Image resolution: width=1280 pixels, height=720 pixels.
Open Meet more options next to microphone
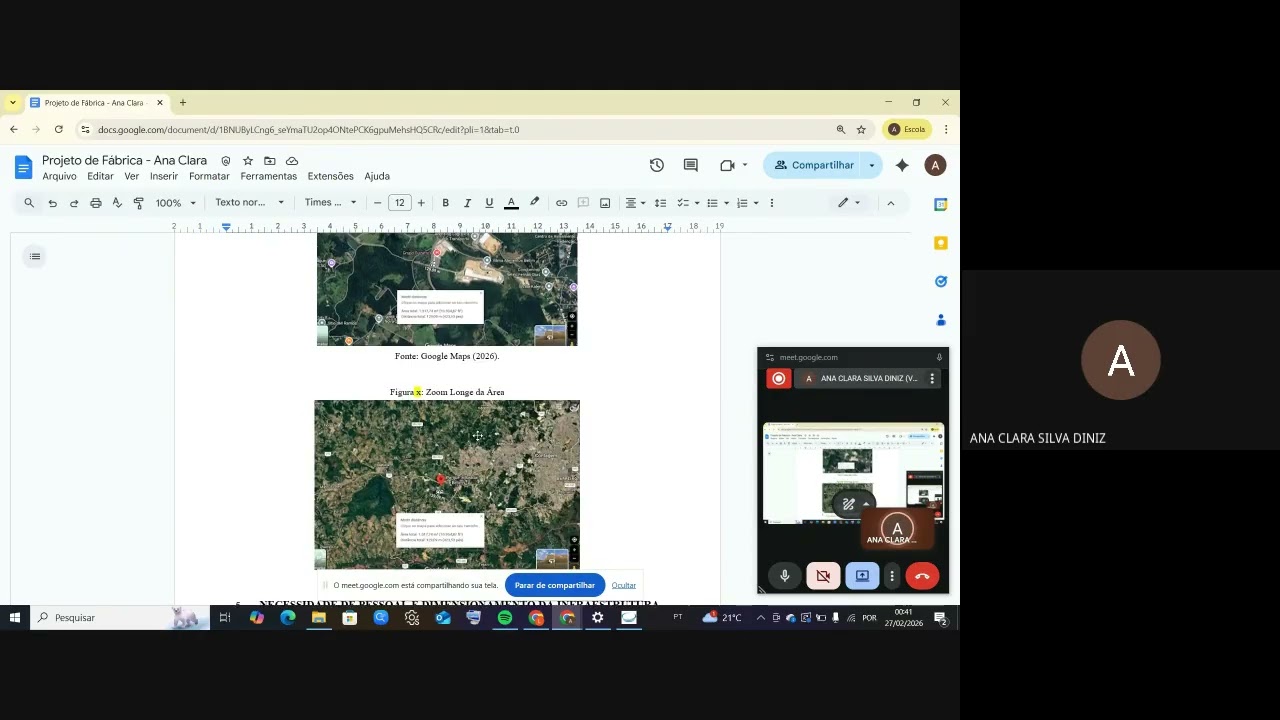pos(892,576)
